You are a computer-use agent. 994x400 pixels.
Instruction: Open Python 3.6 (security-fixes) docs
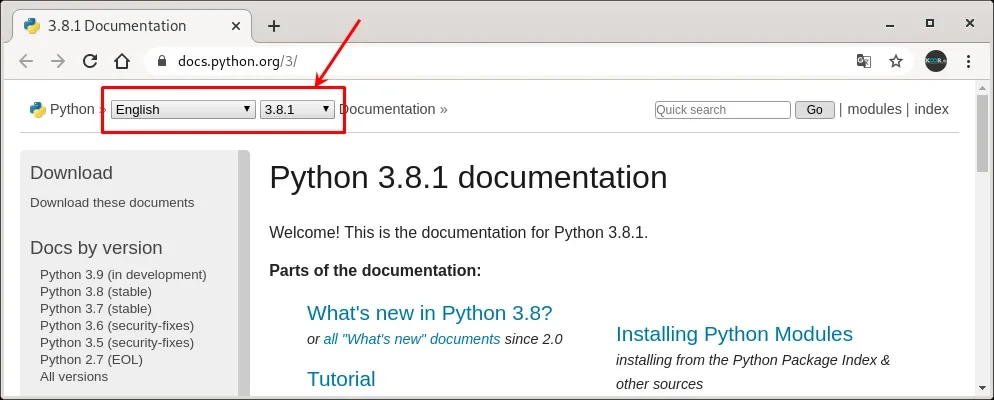(117, 326)
